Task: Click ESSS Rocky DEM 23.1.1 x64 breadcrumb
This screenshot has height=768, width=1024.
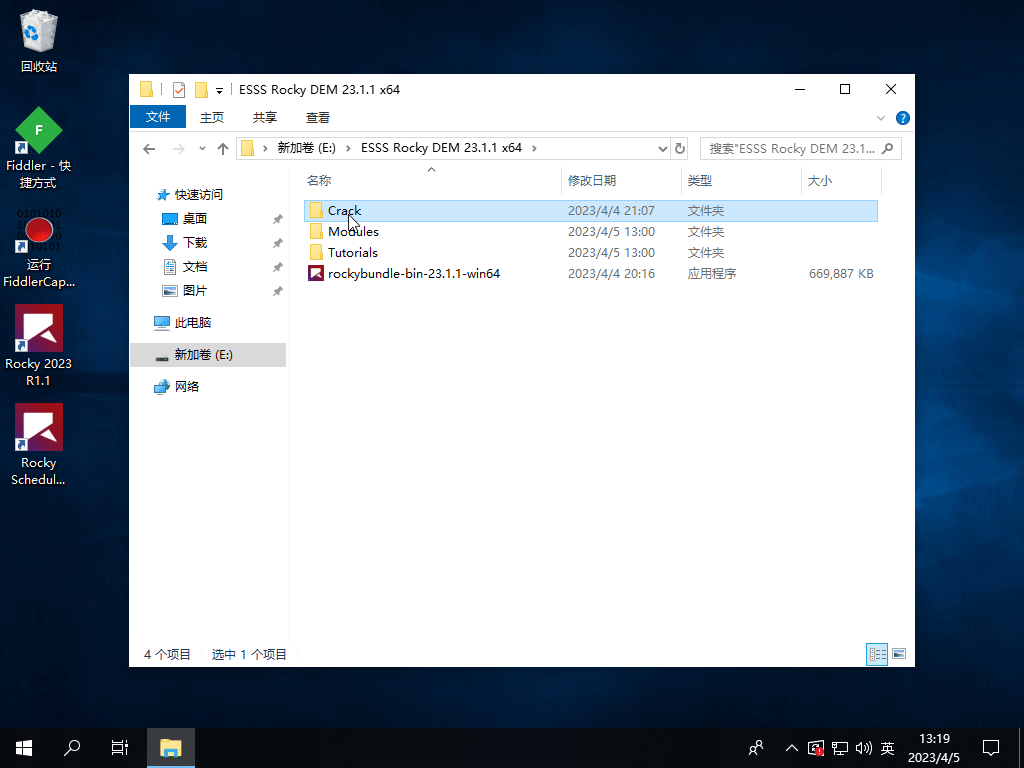Action: (x=441, y=148)
